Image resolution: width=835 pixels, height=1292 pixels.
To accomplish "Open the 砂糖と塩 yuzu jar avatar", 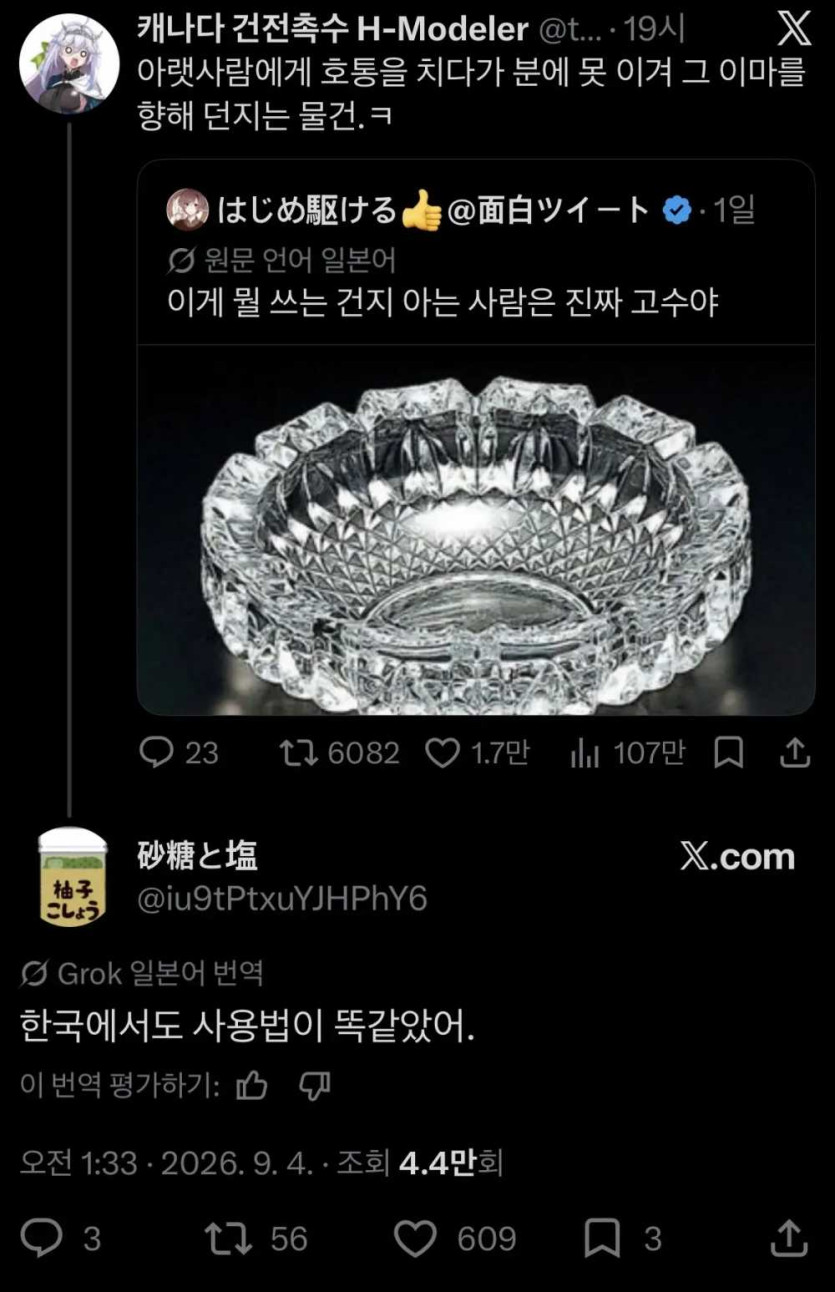I will tap(72, 877).
